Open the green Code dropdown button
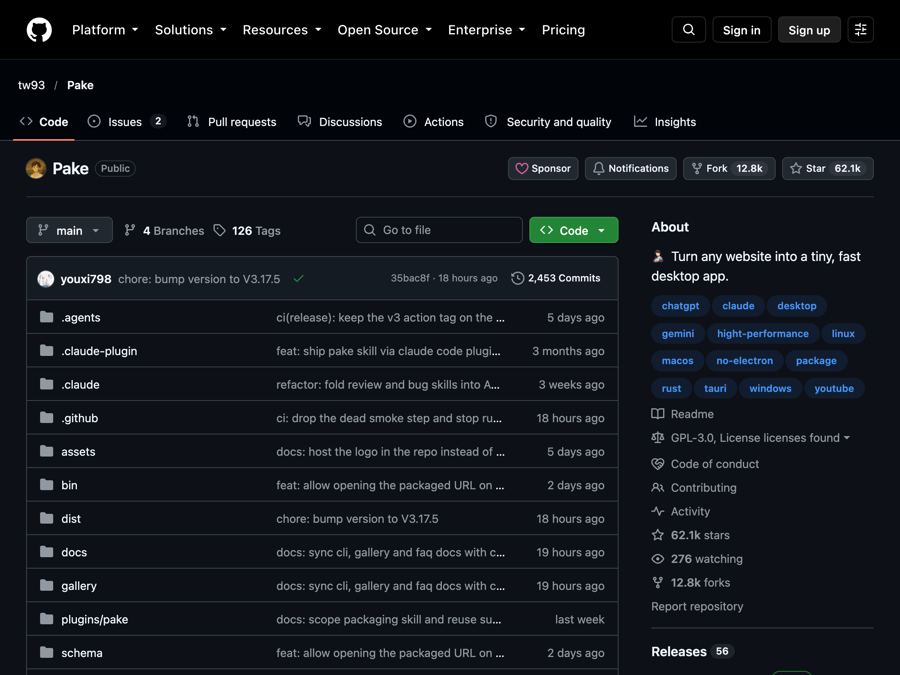The width and height of the screenshot is (900, 675). 573,230
